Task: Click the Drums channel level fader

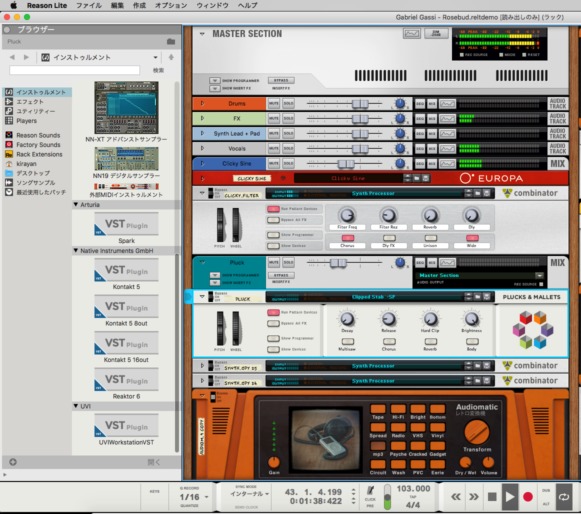Action: click(360, 104)
